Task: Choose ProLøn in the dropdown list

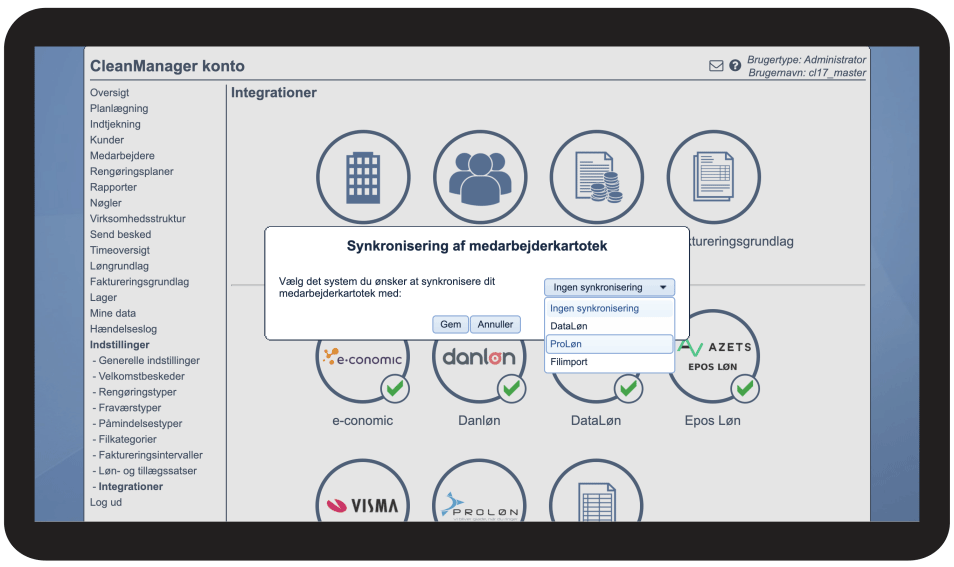Action: (x=609, y=344)
